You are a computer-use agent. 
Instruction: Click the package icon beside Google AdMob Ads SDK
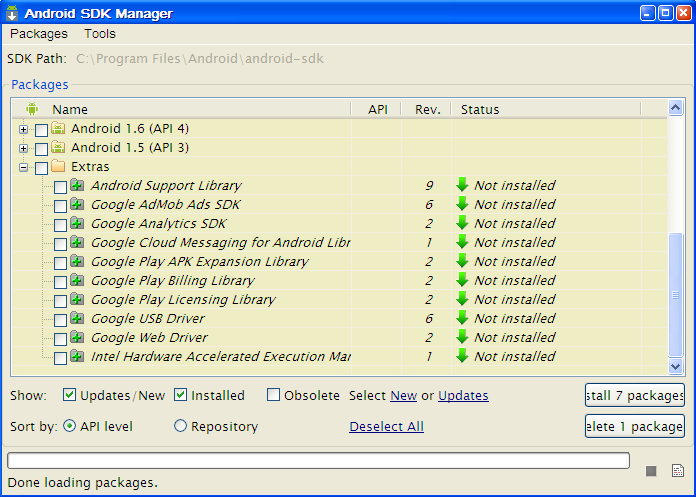(x=77, y=204)
